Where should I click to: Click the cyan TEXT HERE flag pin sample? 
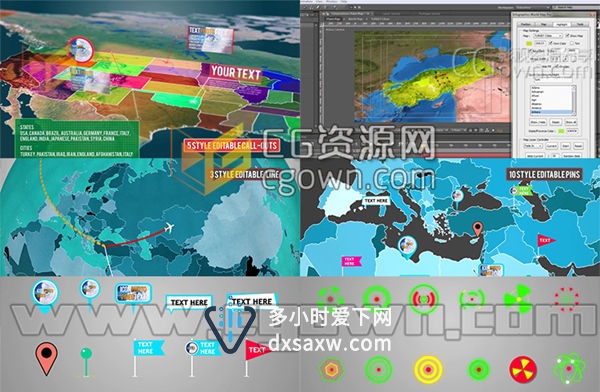148,357
